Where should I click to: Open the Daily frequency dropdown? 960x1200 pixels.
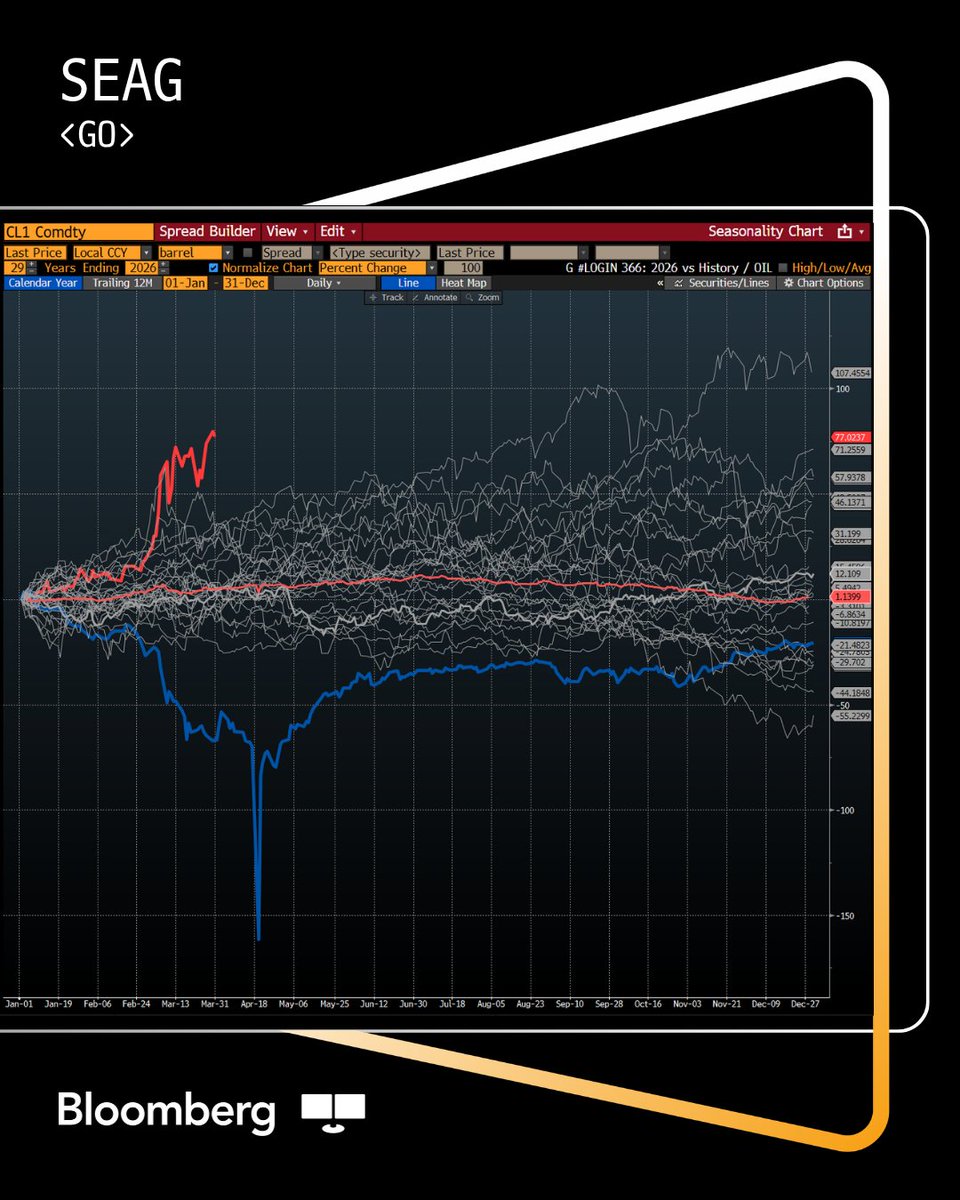pyautogui.click(x=324, y=283)
